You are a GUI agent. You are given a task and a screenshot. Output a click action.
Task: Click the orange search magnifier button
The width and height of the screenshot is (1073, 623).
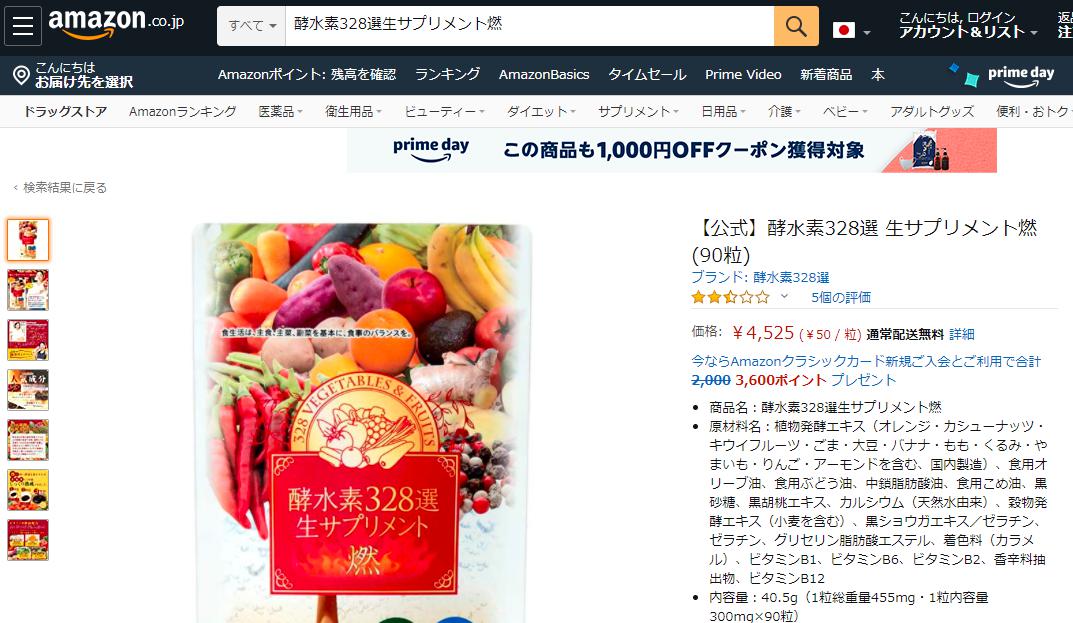(796, 26)
